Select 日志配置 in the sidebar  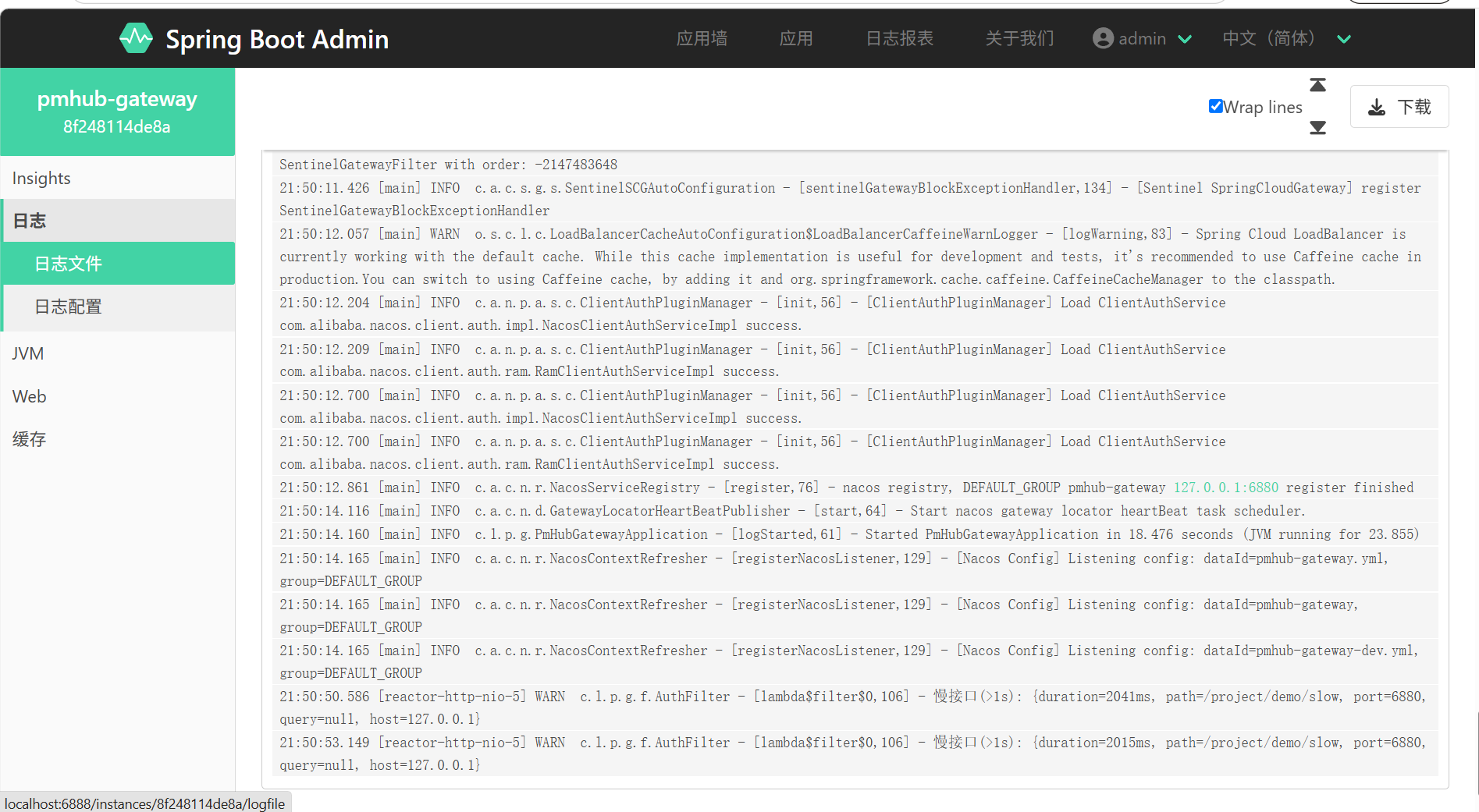tap(118, 307)
